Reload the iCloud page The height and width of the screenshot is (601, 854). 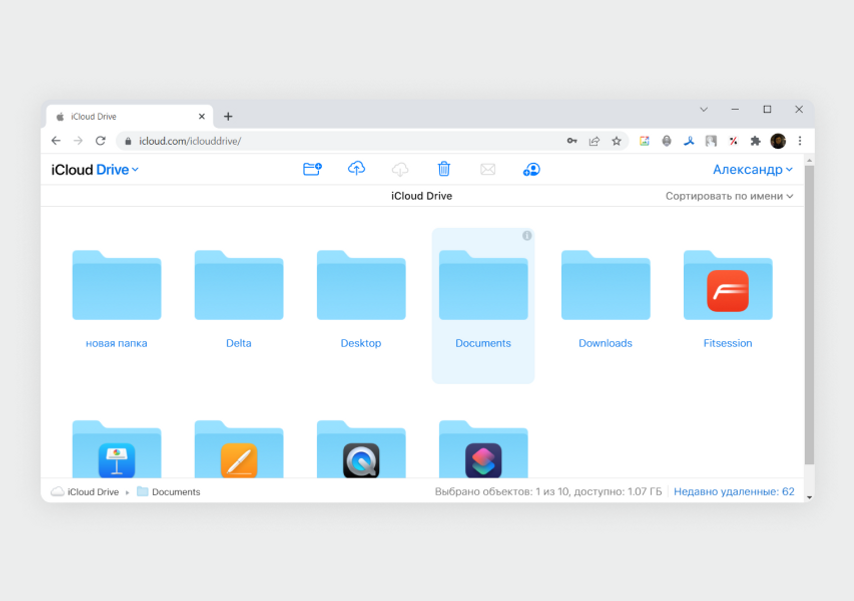pyautogui.click(x=100, y=141)
